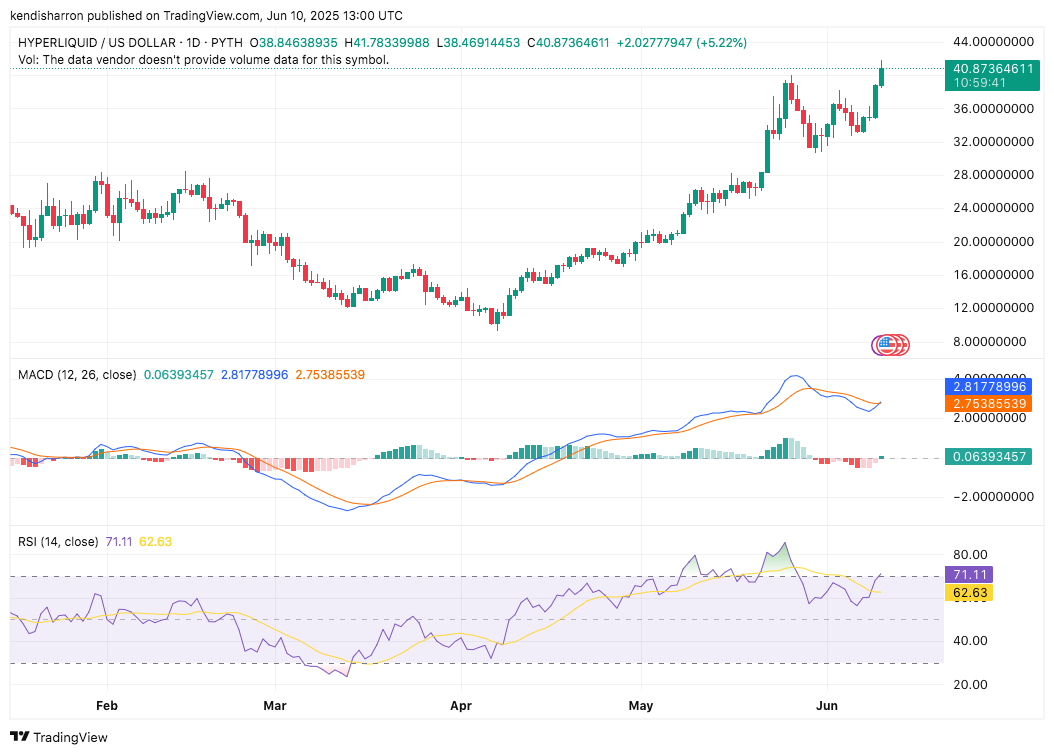The width and height of the screenshot is (1054, 754).
Task: Click the countdown timer 10:59:41
Action: 979,83
